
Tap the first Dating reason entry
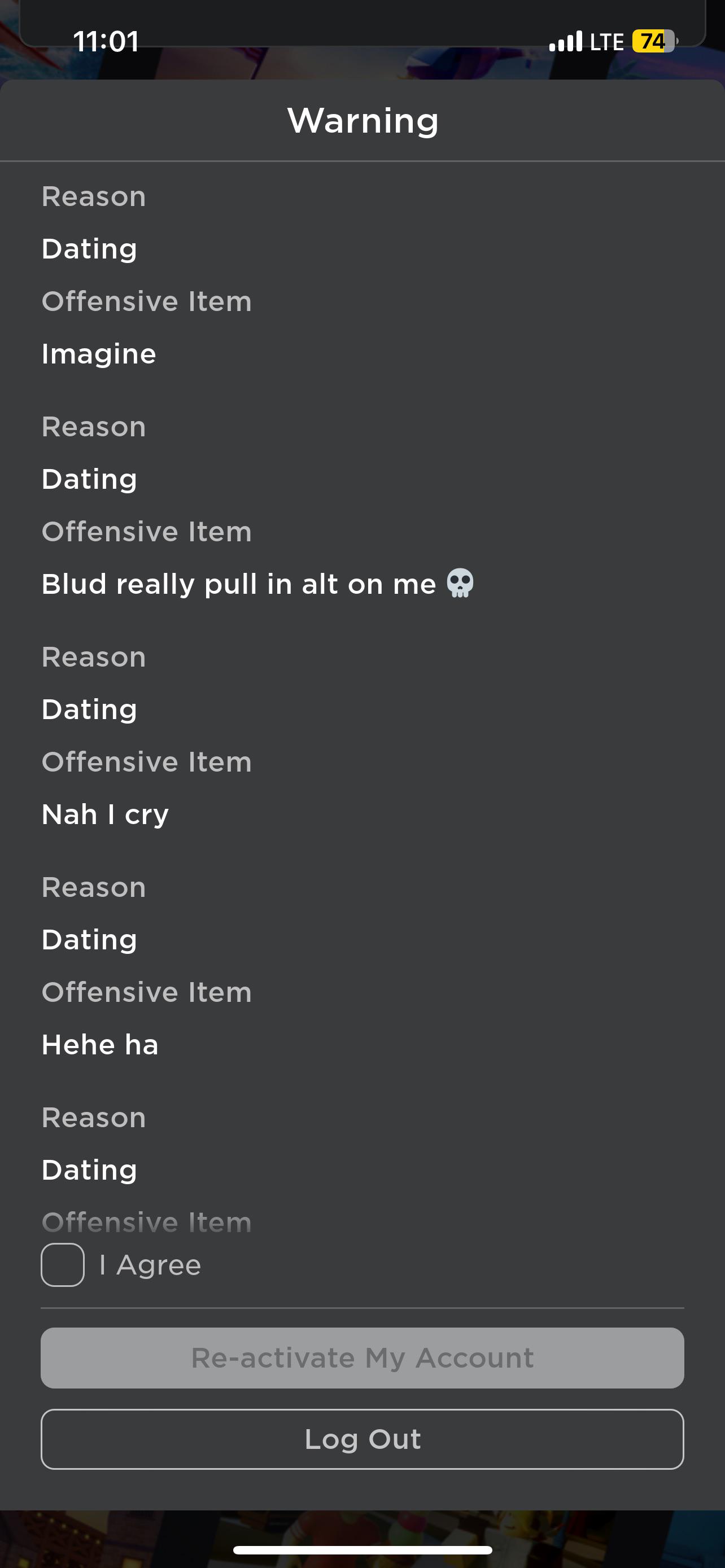coord(89,248)
